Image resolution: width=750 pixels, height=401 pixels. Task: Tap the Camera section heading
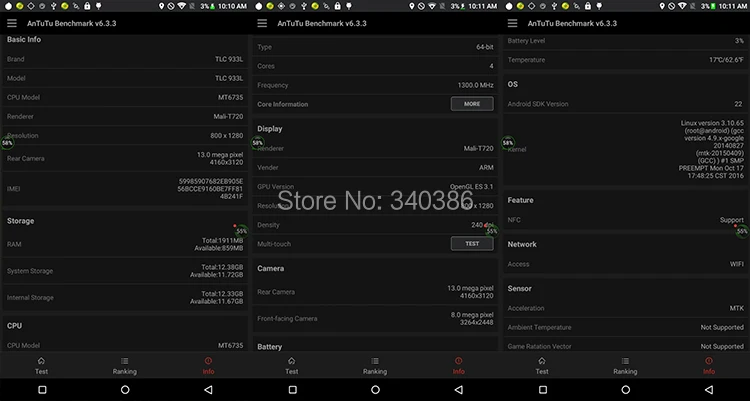(x=271, y=268)
